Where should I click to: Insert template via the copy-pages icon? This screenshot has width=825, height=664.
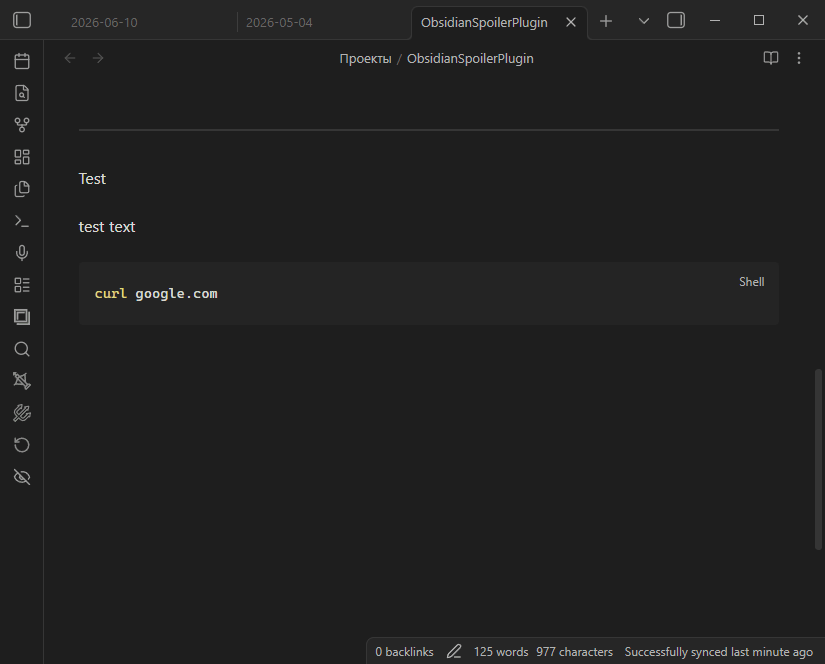click(22, 189)
